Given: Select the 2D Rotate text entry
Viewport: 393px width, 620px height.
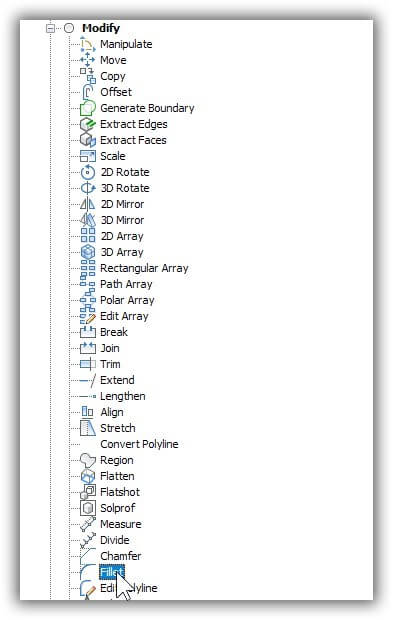Looking at the screenshot, I should pos(125,172).
